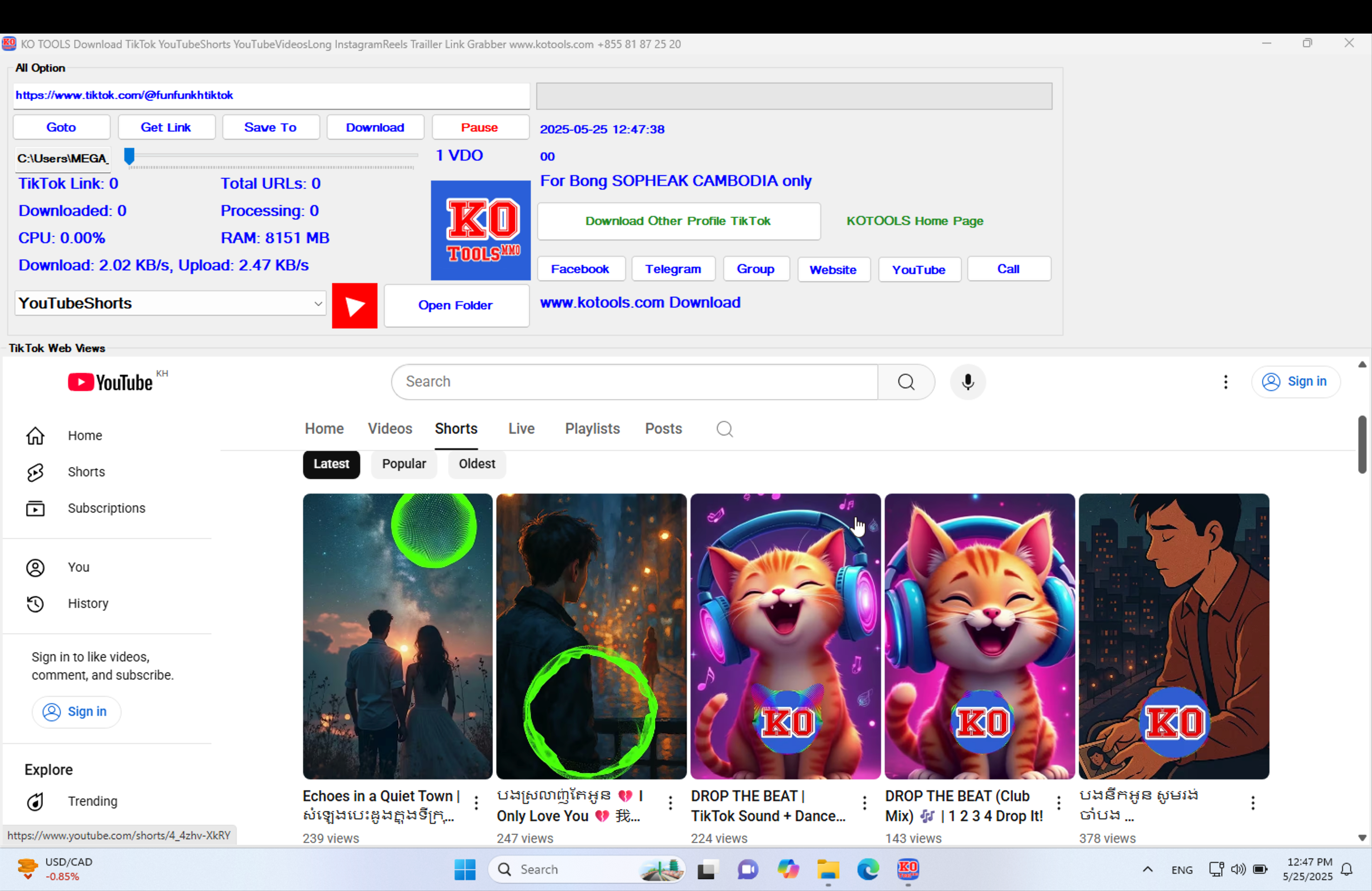Open options menu for DROP THE BEAT Club Mix

[x=1059, y=803]
